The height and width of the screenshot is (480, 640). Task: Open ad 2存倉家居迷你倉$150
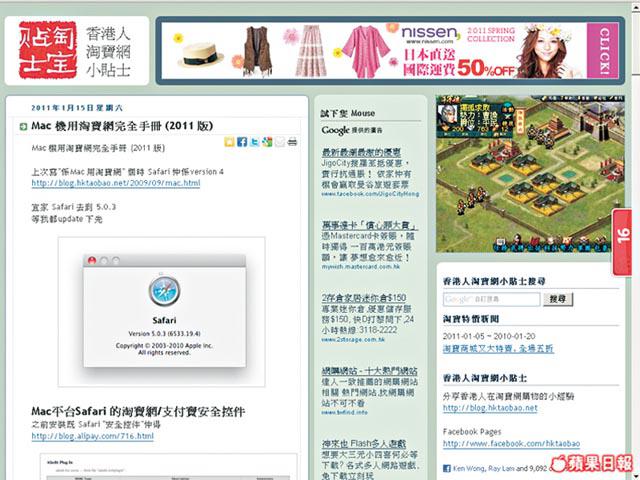click(x=364, y=298)
